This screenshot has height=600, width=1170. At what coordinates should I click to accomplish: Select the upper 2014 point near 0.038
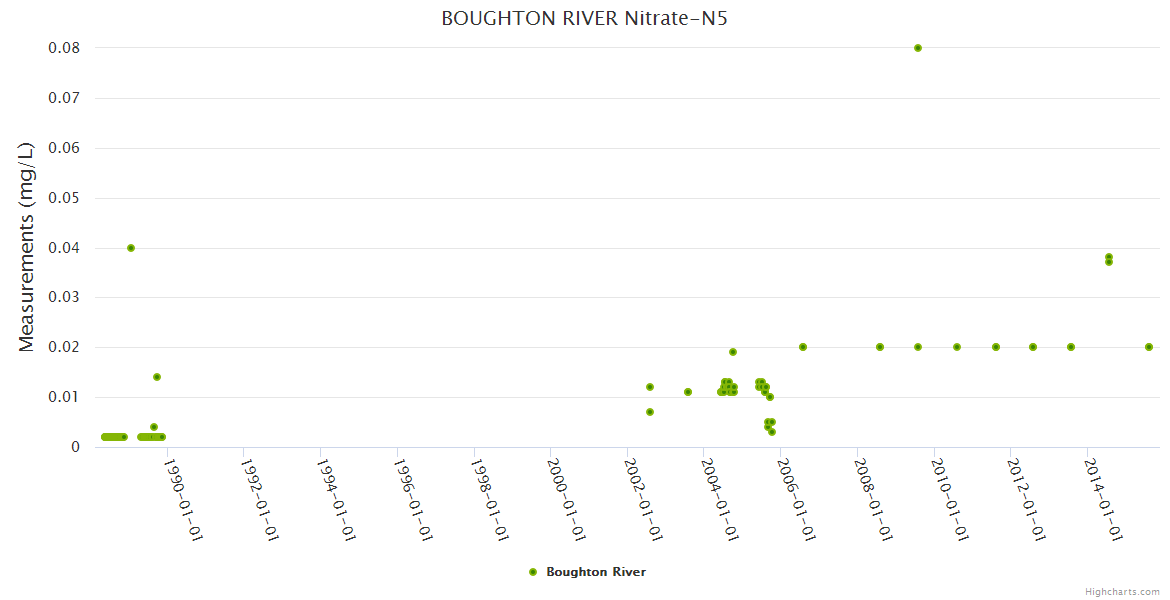[1109, 257]
